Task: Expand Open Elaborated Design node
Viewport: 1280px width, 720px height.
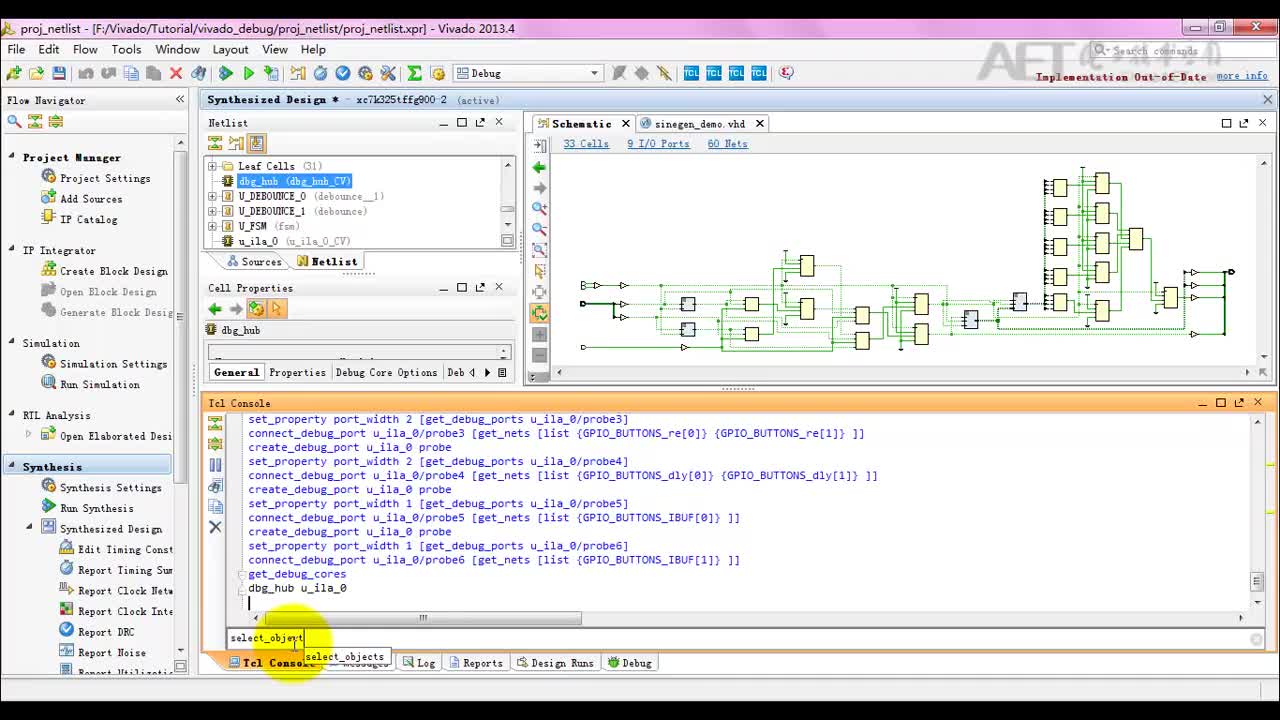Action: [29, 435]
